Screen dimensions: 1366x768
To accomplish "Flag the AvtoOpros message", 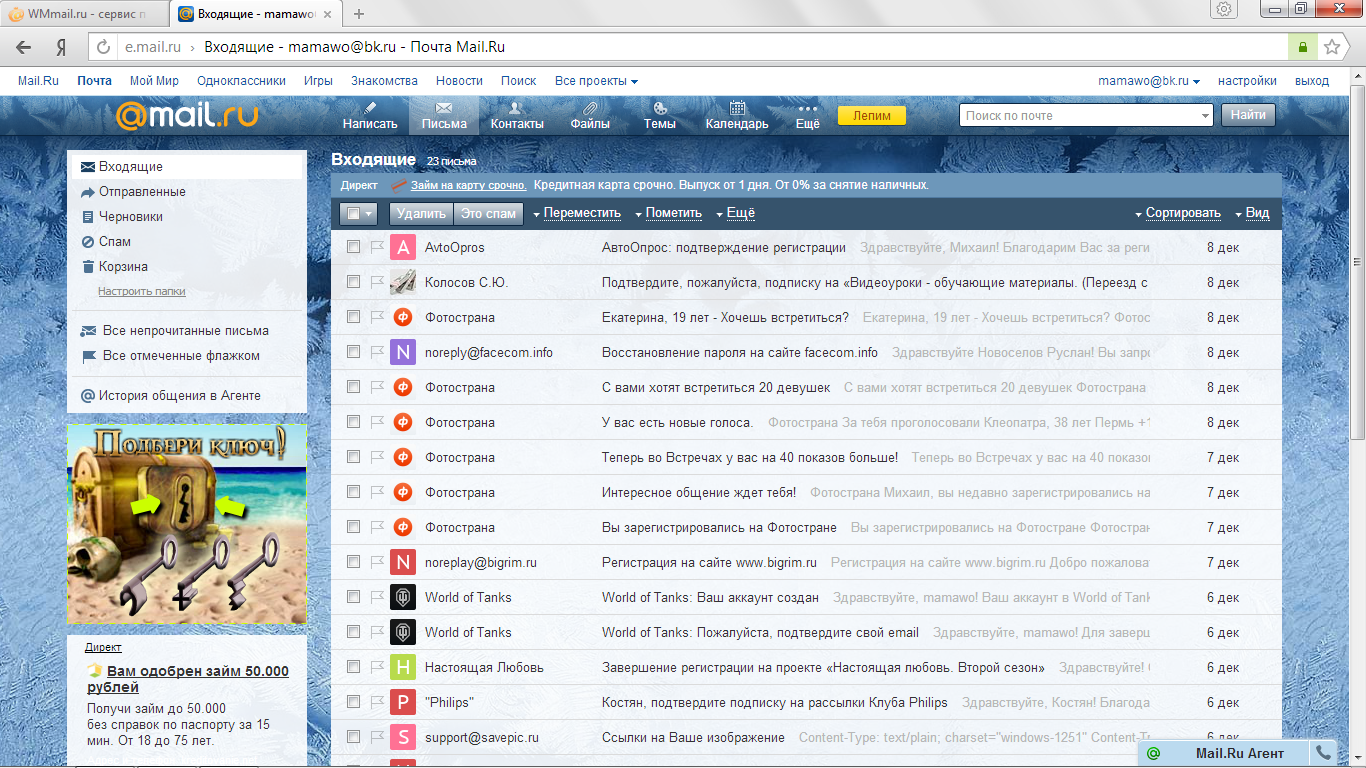I will (x=377, y=247).
